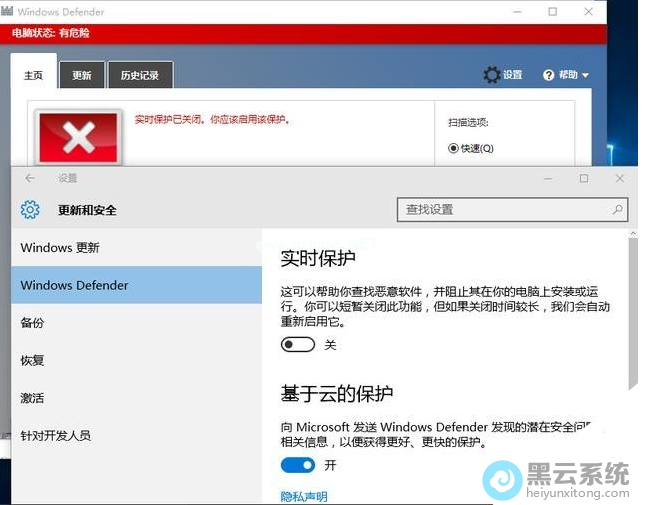Turn off cloud-based protection toggle
The width and height of the screenshot is (645, 505).
tap(298, 465)
